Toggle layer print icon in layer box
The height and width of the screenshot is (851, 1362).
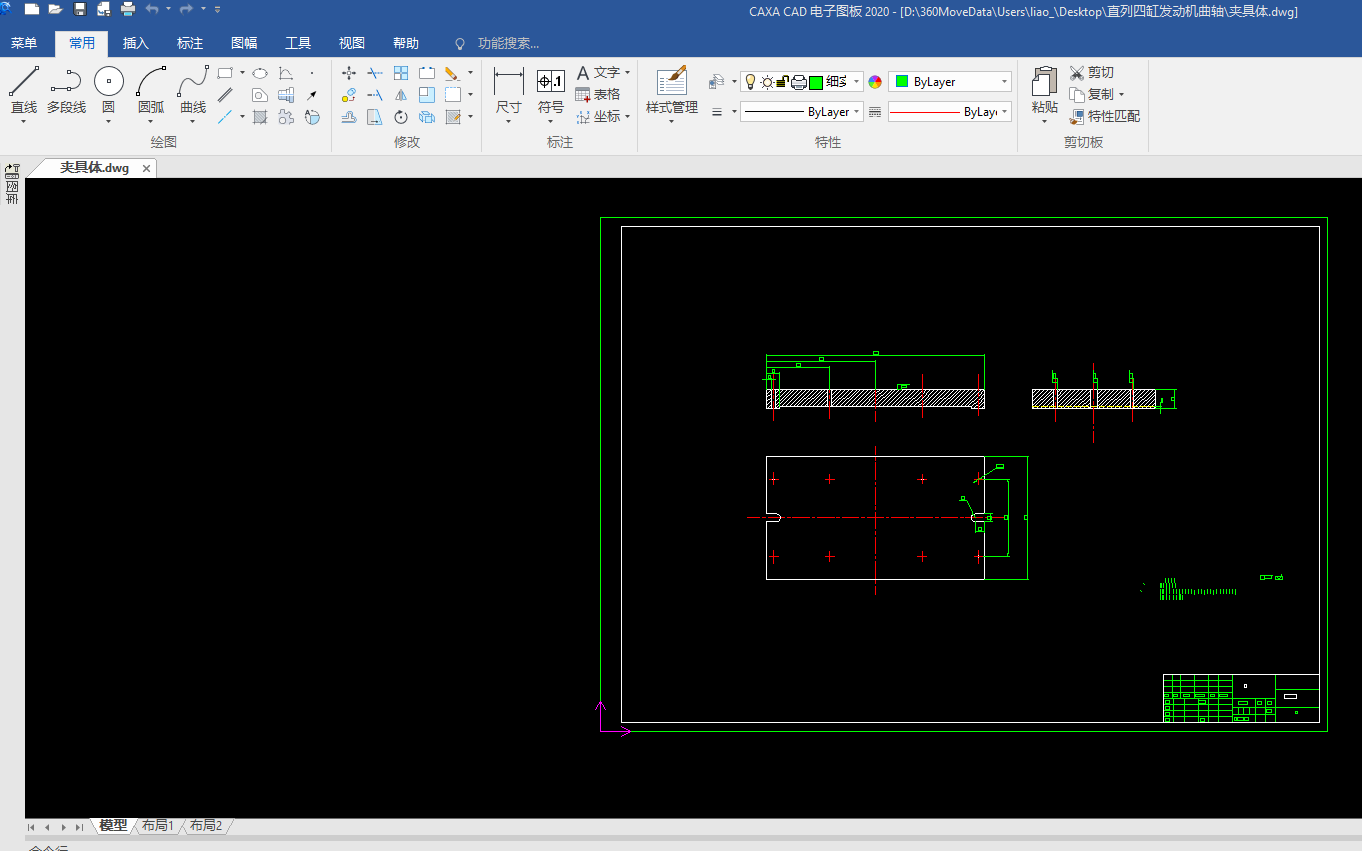point(799,82)
